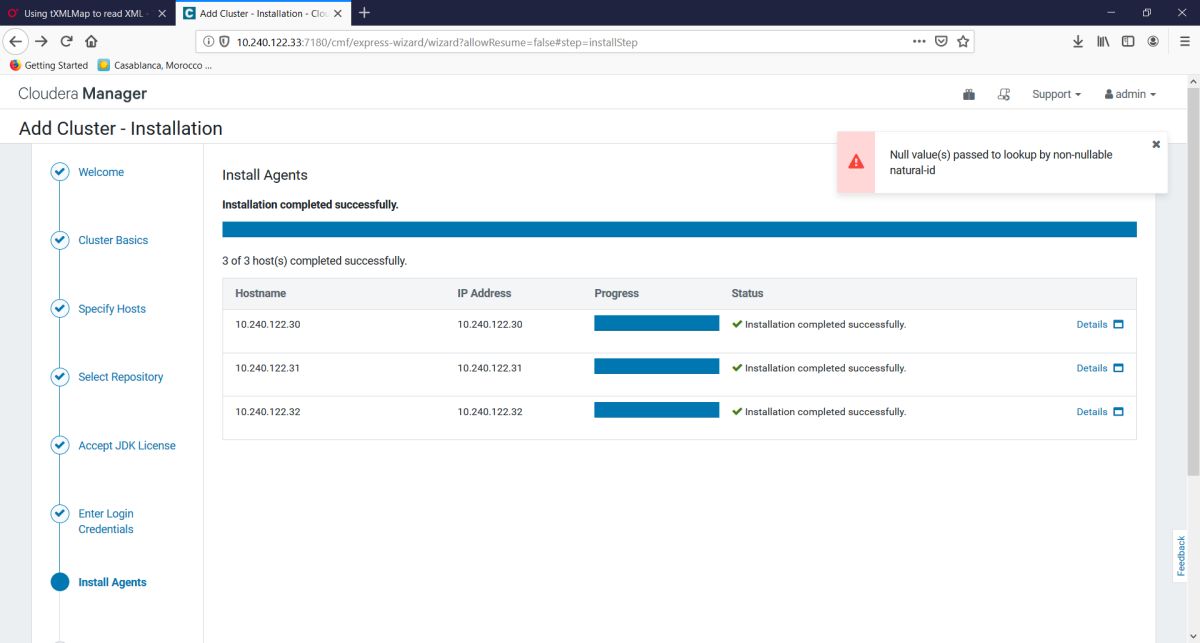Open the running commands icon in Cloudera header
Screen dimensions: 1200x643
click(1004, 94)
